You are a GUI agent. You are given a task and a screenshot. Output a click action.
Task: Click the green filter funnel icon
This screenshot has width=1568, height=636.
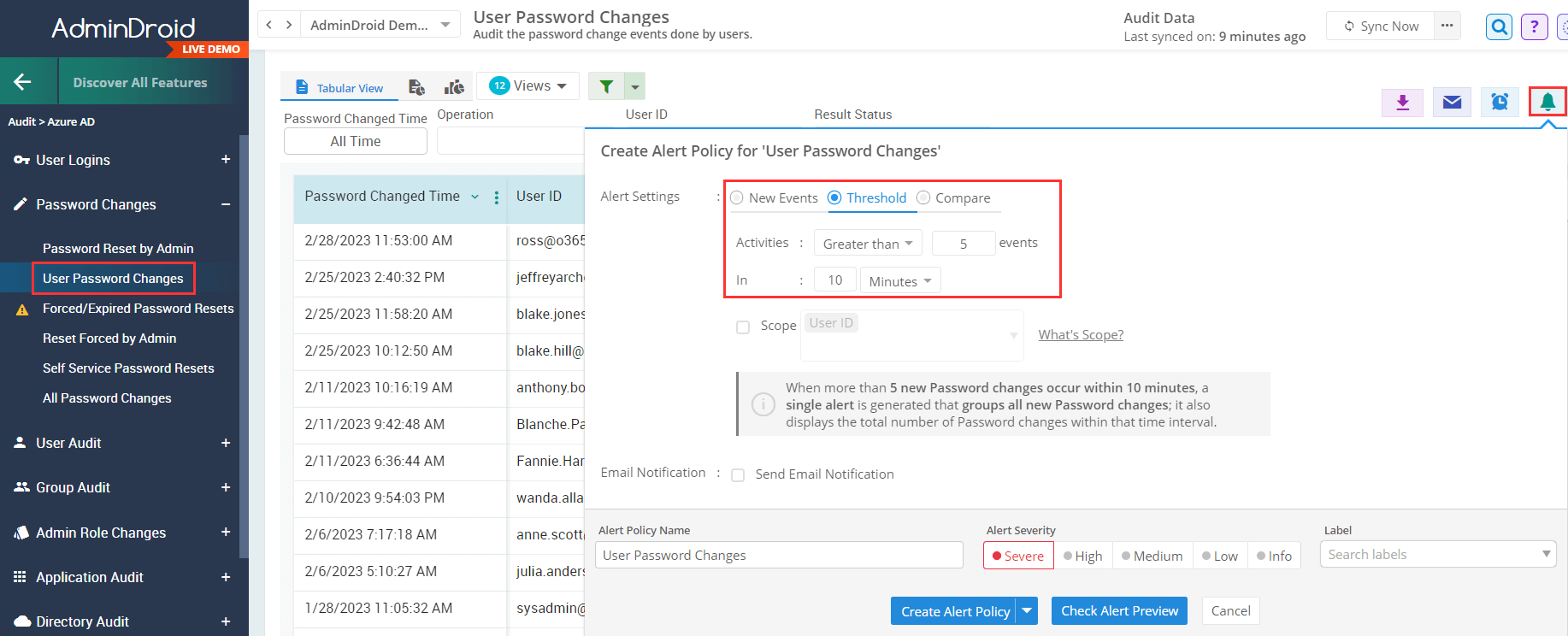click(x=606, y=86)
